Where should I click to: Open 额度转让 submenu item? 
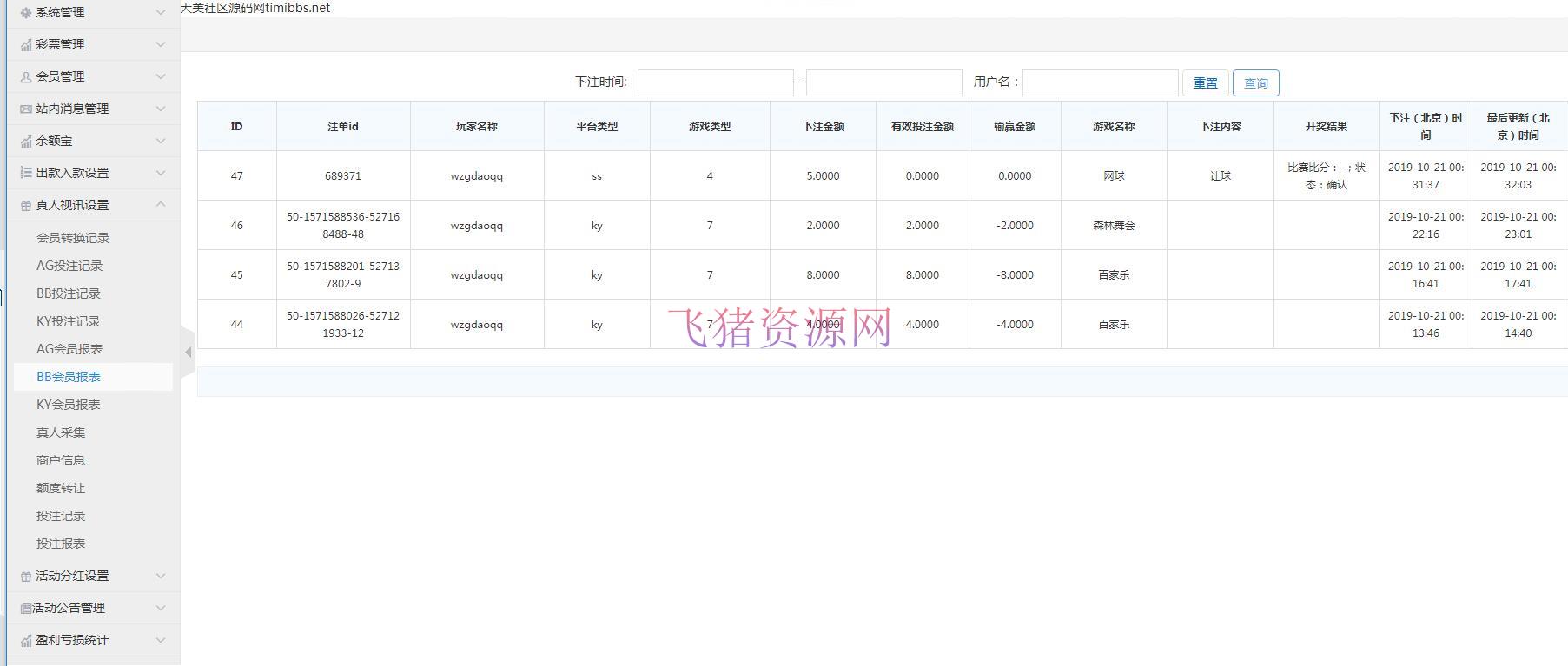61,488
